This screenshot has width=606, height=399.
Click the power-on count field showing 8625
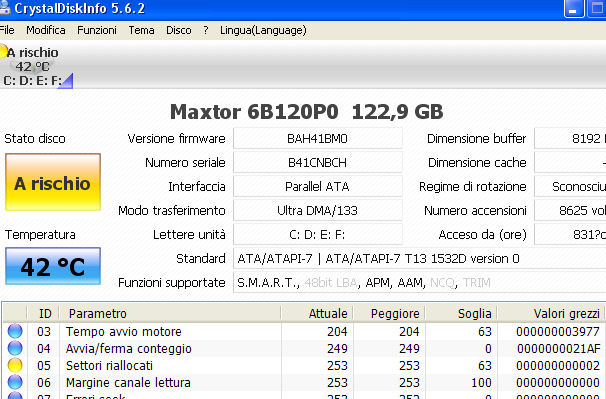pos(570,210)
